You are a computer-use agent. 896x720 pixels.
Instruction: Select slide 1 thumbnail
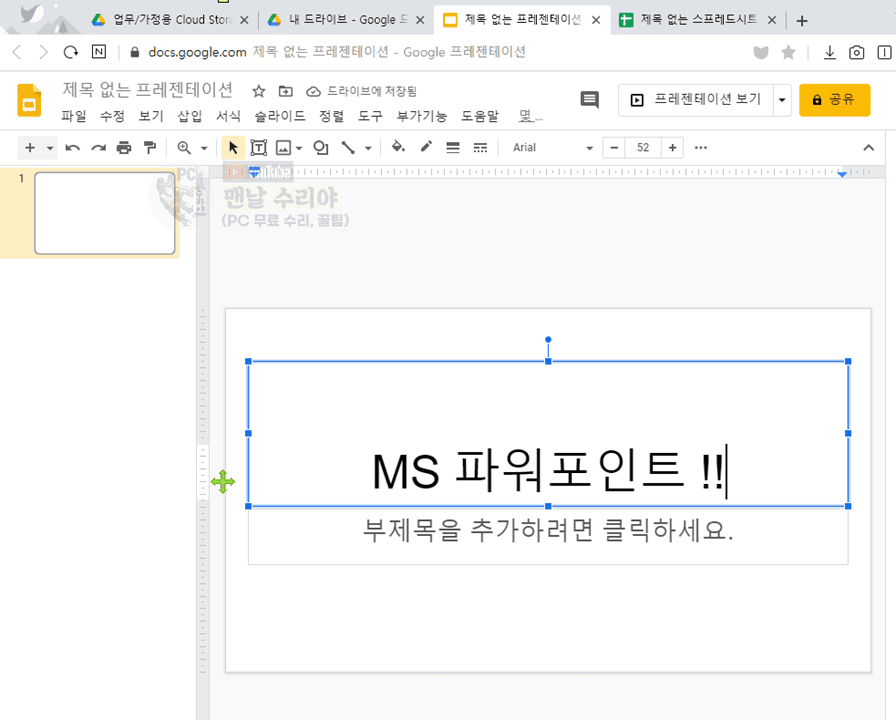coord(105,213)
